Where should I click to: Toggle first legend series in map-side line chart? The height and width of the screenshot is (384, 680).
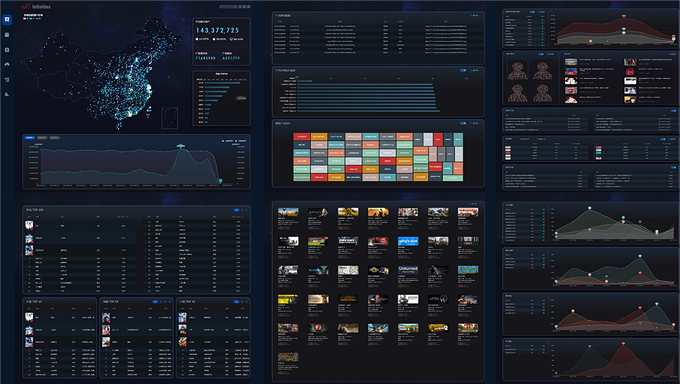[227, 141]
